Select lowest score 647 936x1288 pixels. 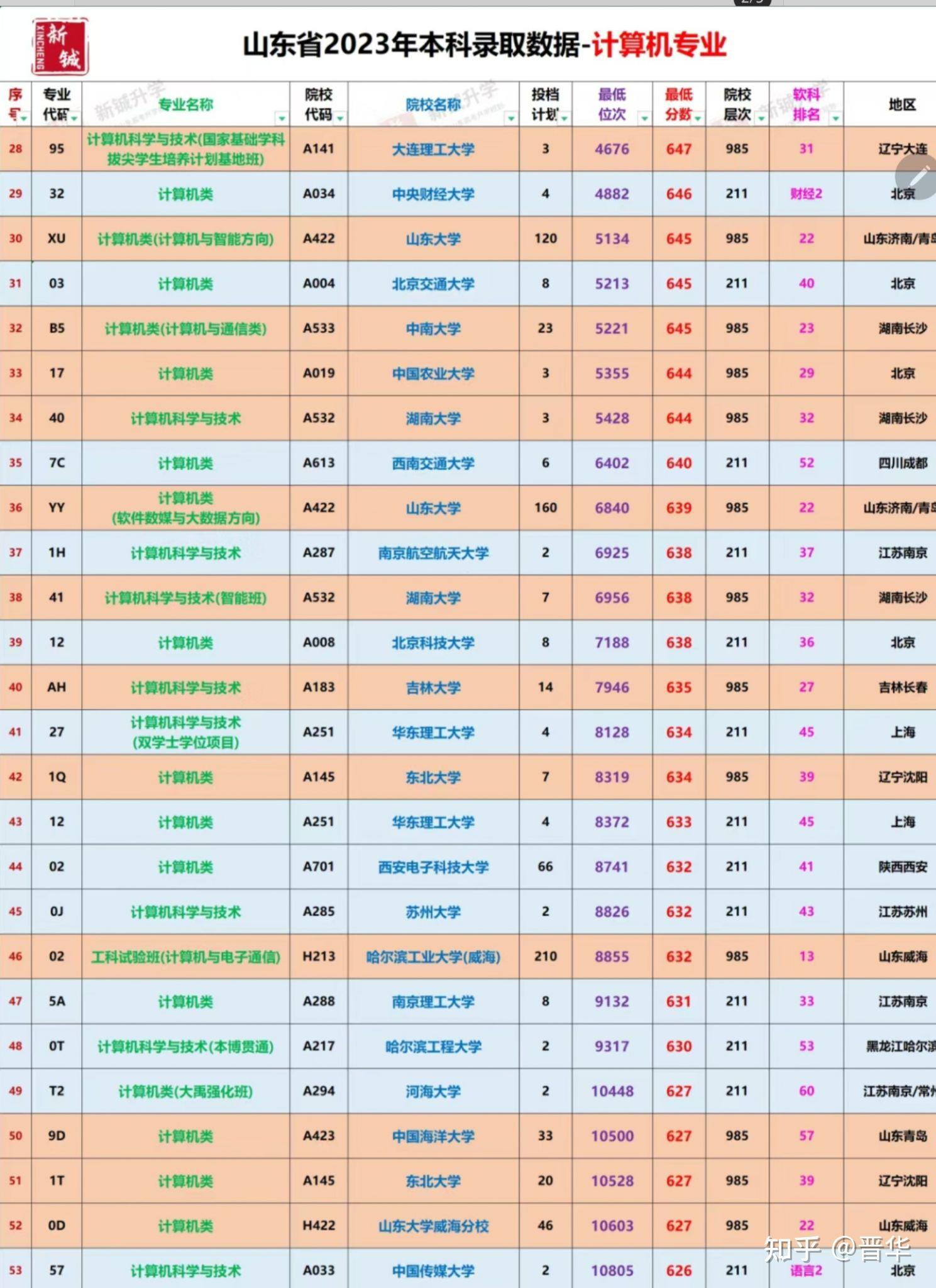(679, 149)
